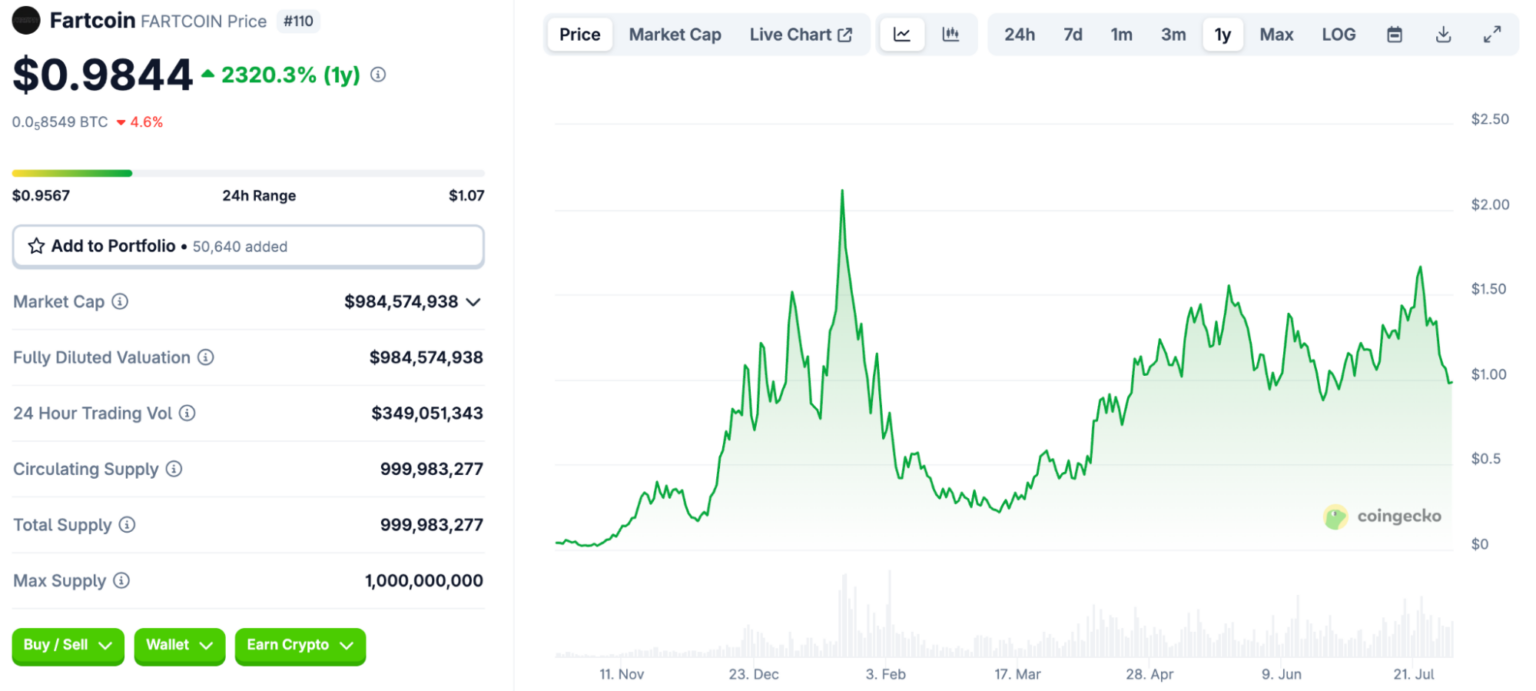The height and width of the screenshot is (691, 1536).
Task: Switch to the Market Cap tab
Action: (675, 33)
